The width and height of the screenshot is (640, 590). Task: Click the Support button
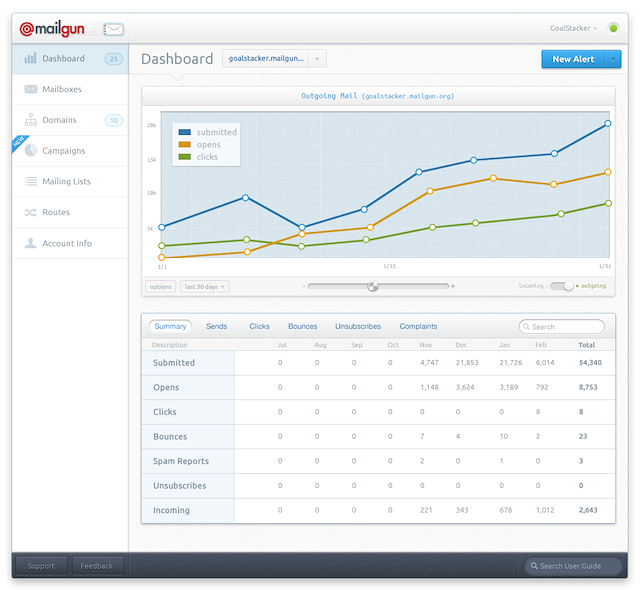[x=41, y=566]
